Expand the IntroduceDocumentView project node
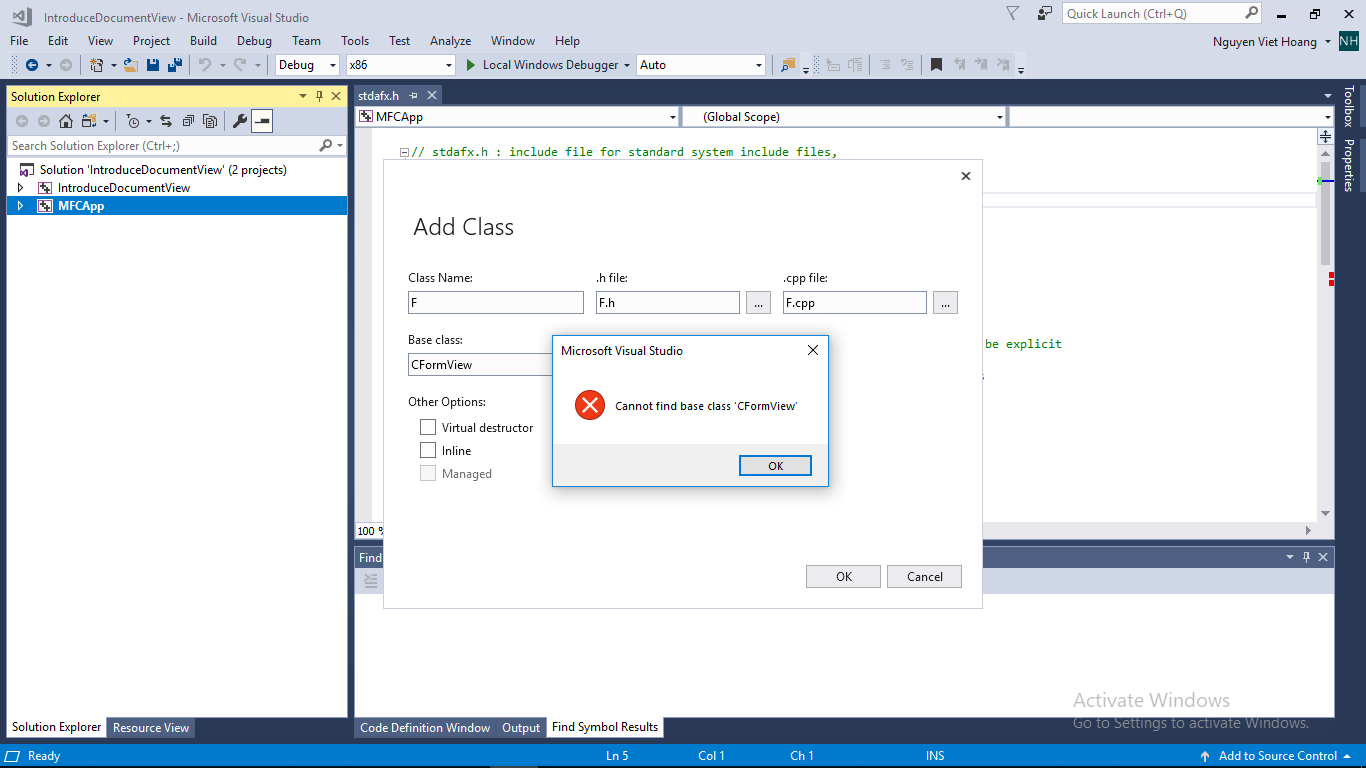Image resolution: width=1366 pixels, height=768 pixels. tap(20, 188)
